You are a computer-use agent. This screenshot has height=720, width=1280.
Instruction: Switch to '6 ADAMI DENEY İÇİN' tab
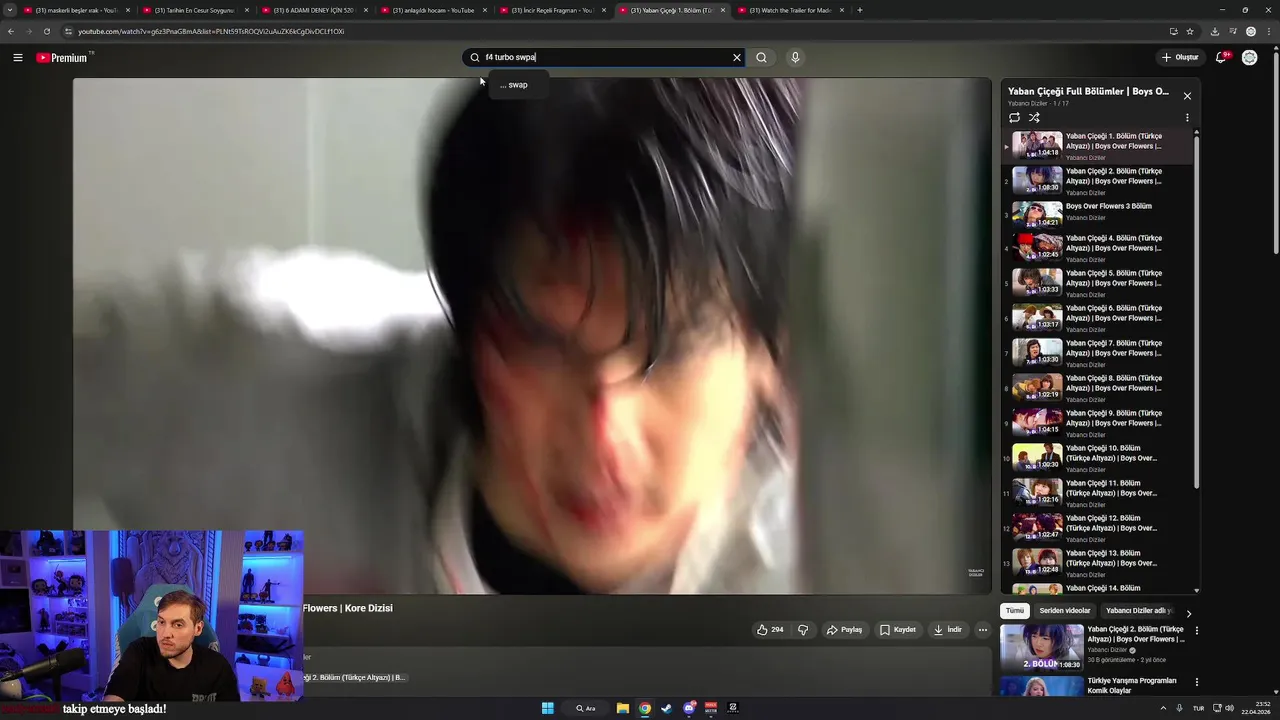click(x=315, y=10)
